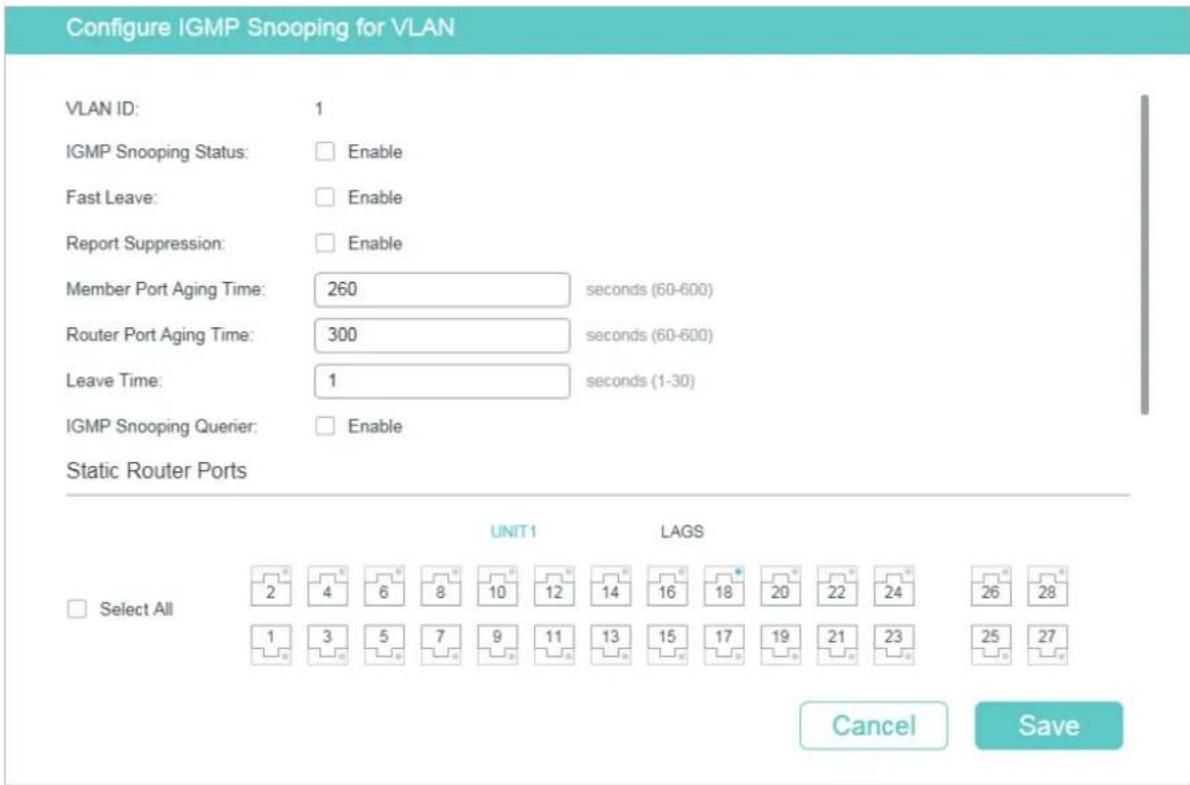1190x785 pixels.
Task: Focus the Member Port Aging Time field
Action: pyautogui.click(x=442, y=290)
